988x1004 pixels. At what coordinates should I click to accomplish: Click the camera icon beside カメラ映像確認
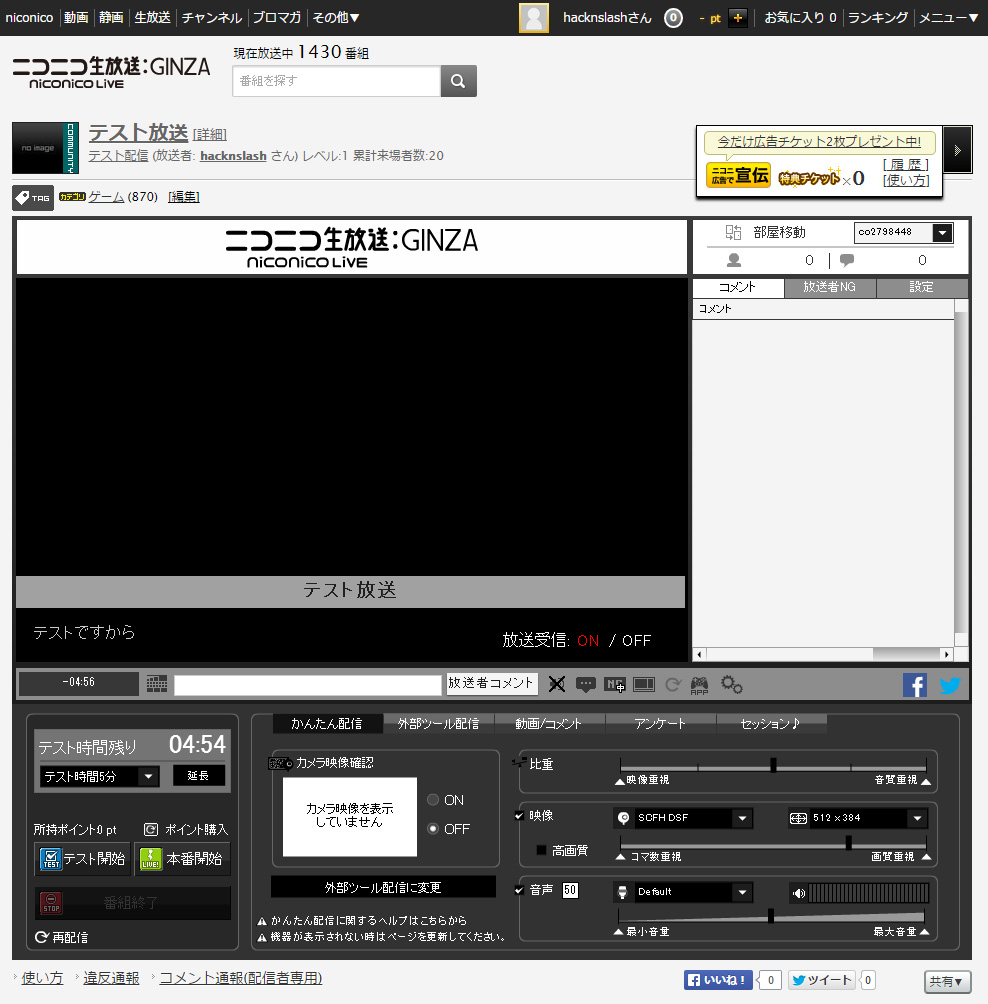click(280, 763)
